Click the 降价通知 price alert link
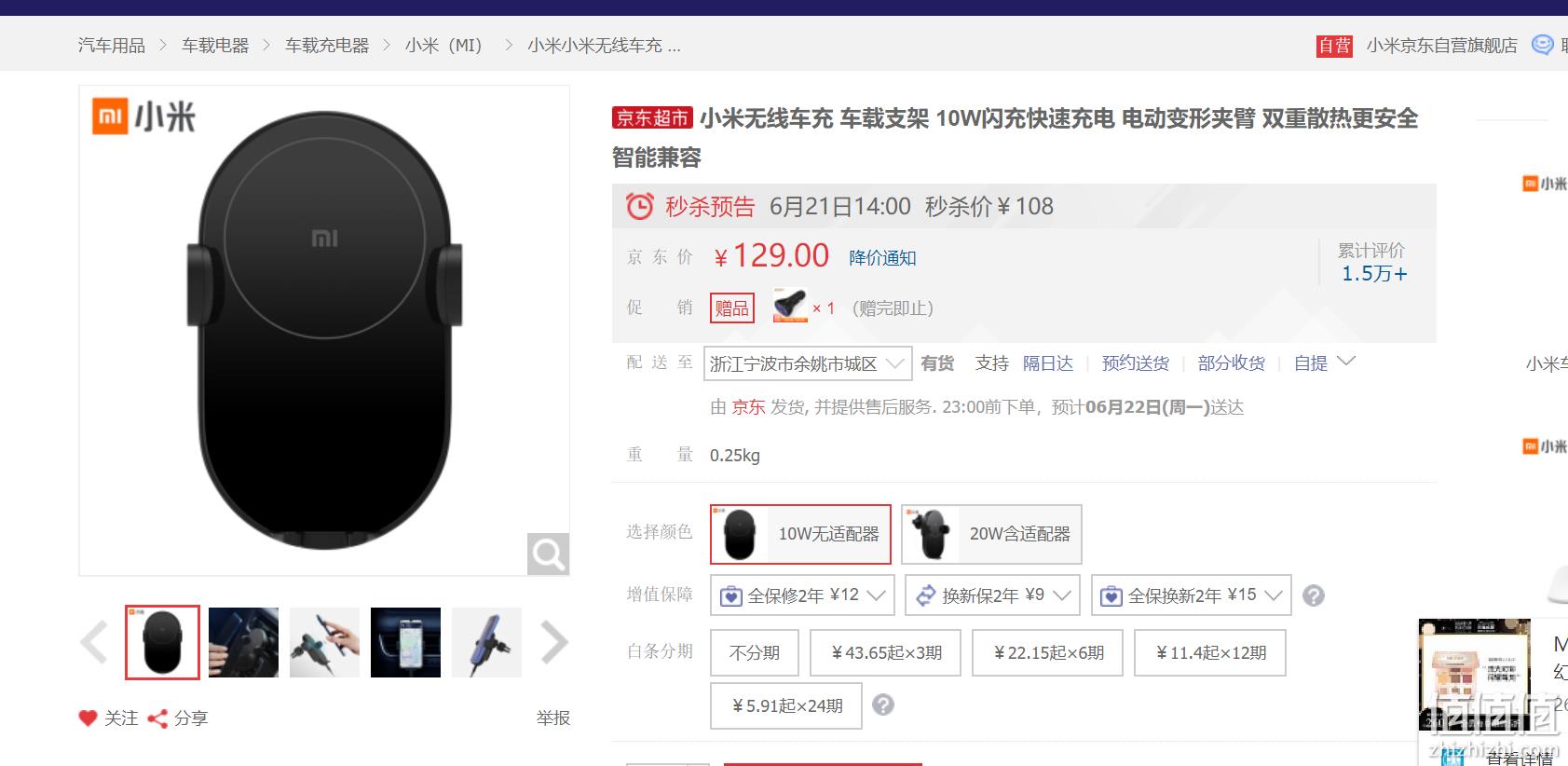Viewport: 1568px width, 766px height. (x=882, y=258)
